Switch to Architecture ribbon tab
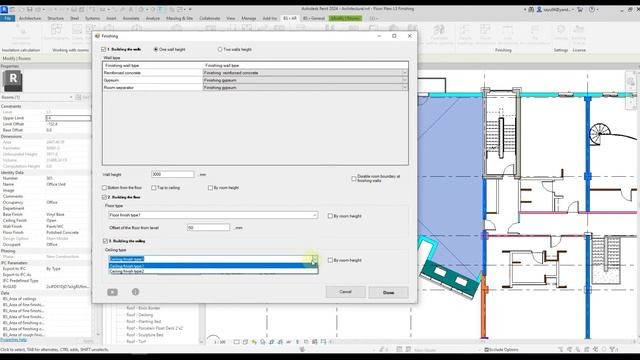Screen dimensions: 640x360 pos(30,18)
